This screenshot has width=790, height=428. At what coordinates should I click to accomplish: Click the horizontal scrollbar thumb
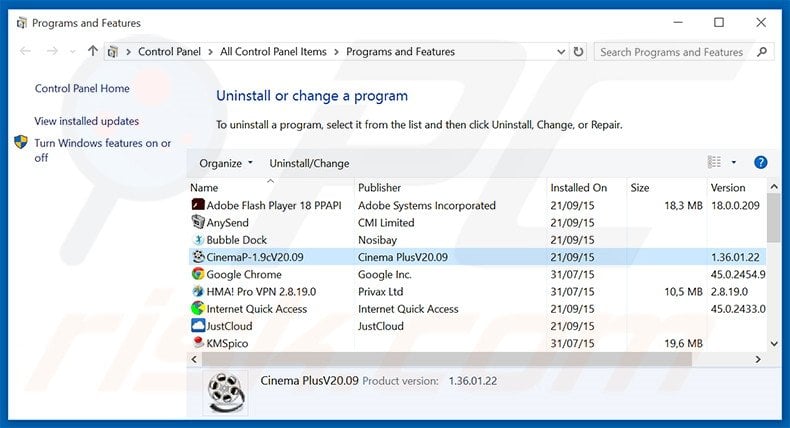pyautogui.click(x=447, y=359)
